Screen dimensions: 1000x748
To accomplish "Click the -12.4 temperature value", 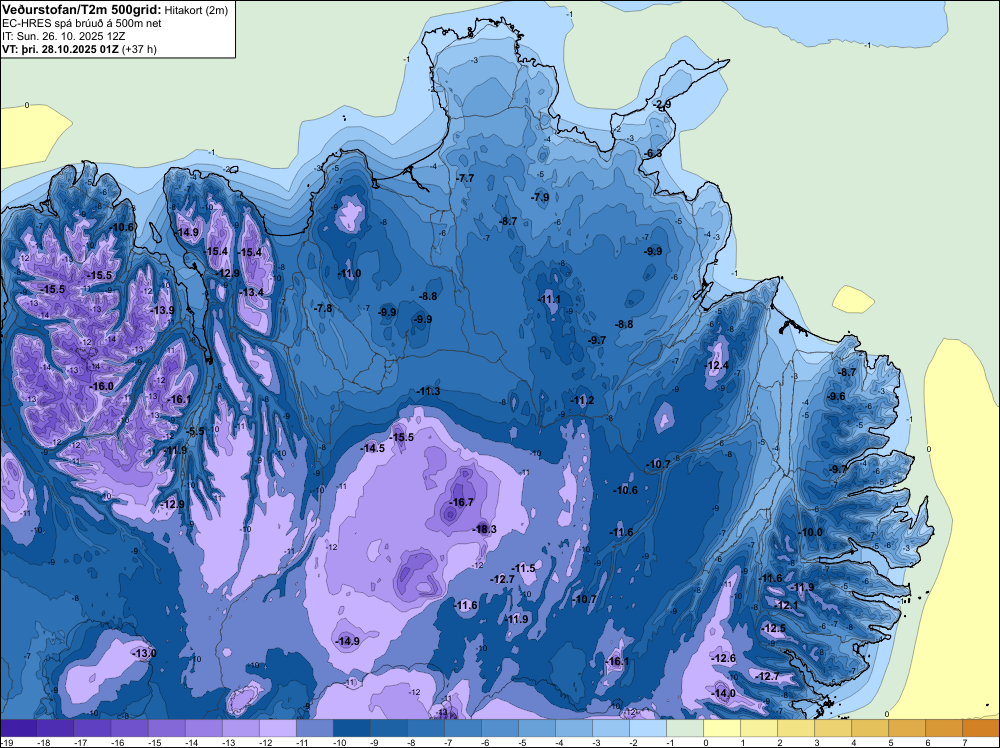I will (716, 365).
